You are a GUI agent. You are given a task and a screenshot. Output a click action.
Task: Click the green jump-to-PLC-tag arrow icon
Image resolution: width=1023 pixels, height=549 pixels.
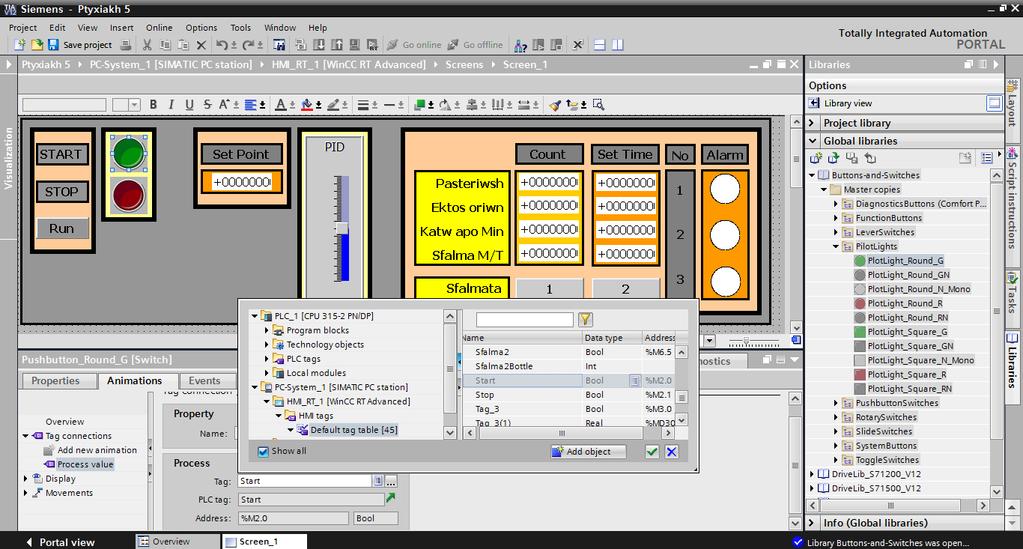[390, 499]
